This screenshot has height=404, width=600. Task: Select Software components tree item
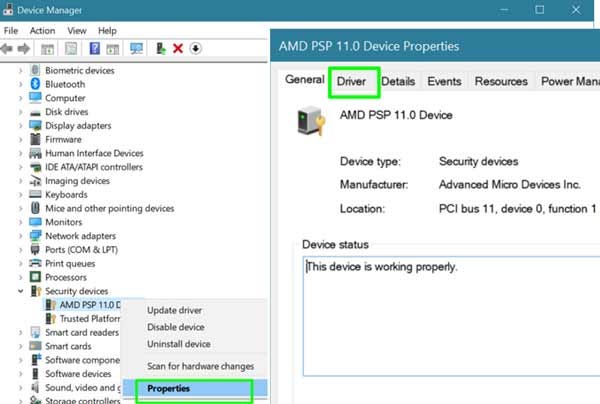point(82,360)
